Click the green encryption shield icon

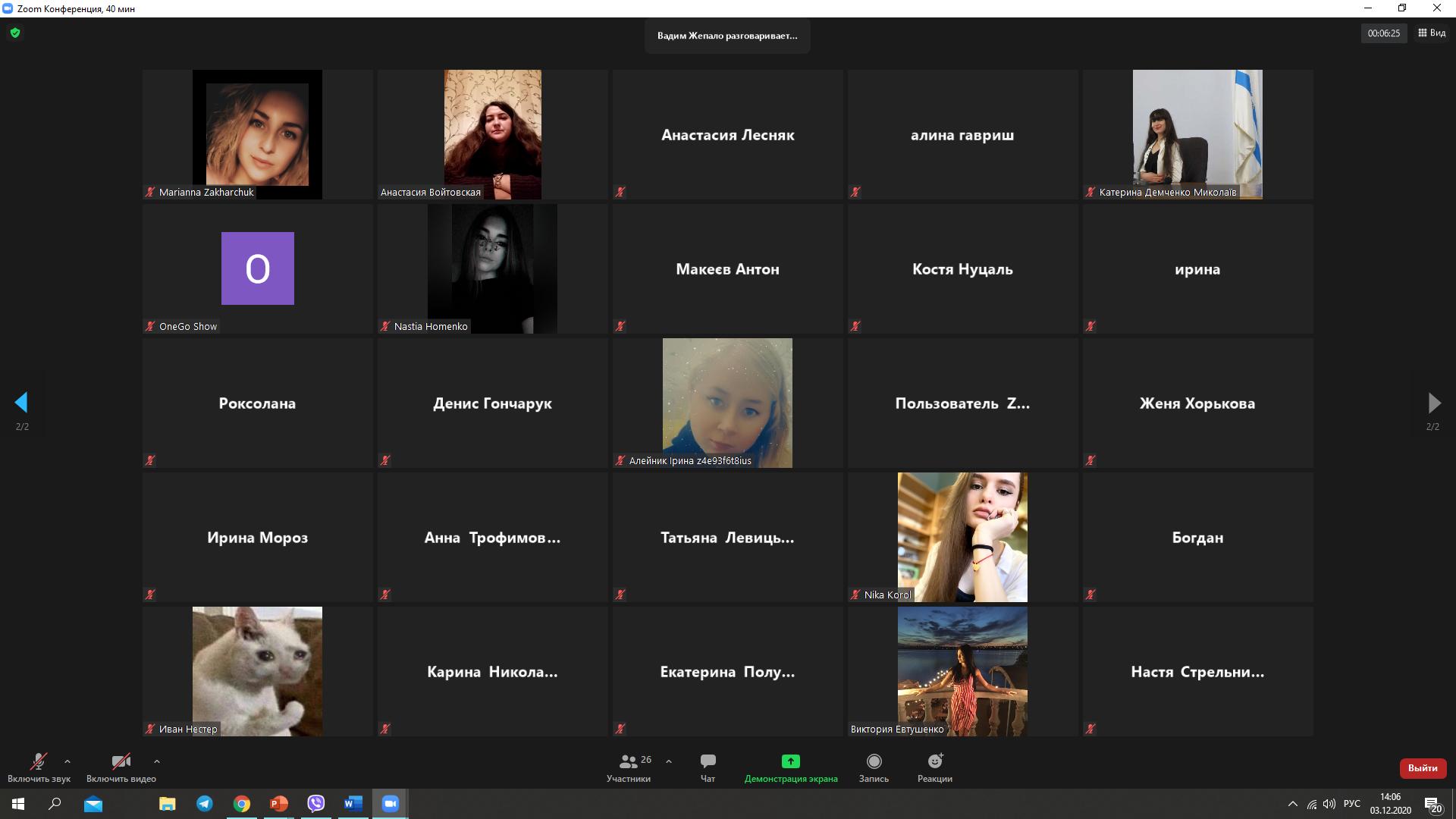15,33
